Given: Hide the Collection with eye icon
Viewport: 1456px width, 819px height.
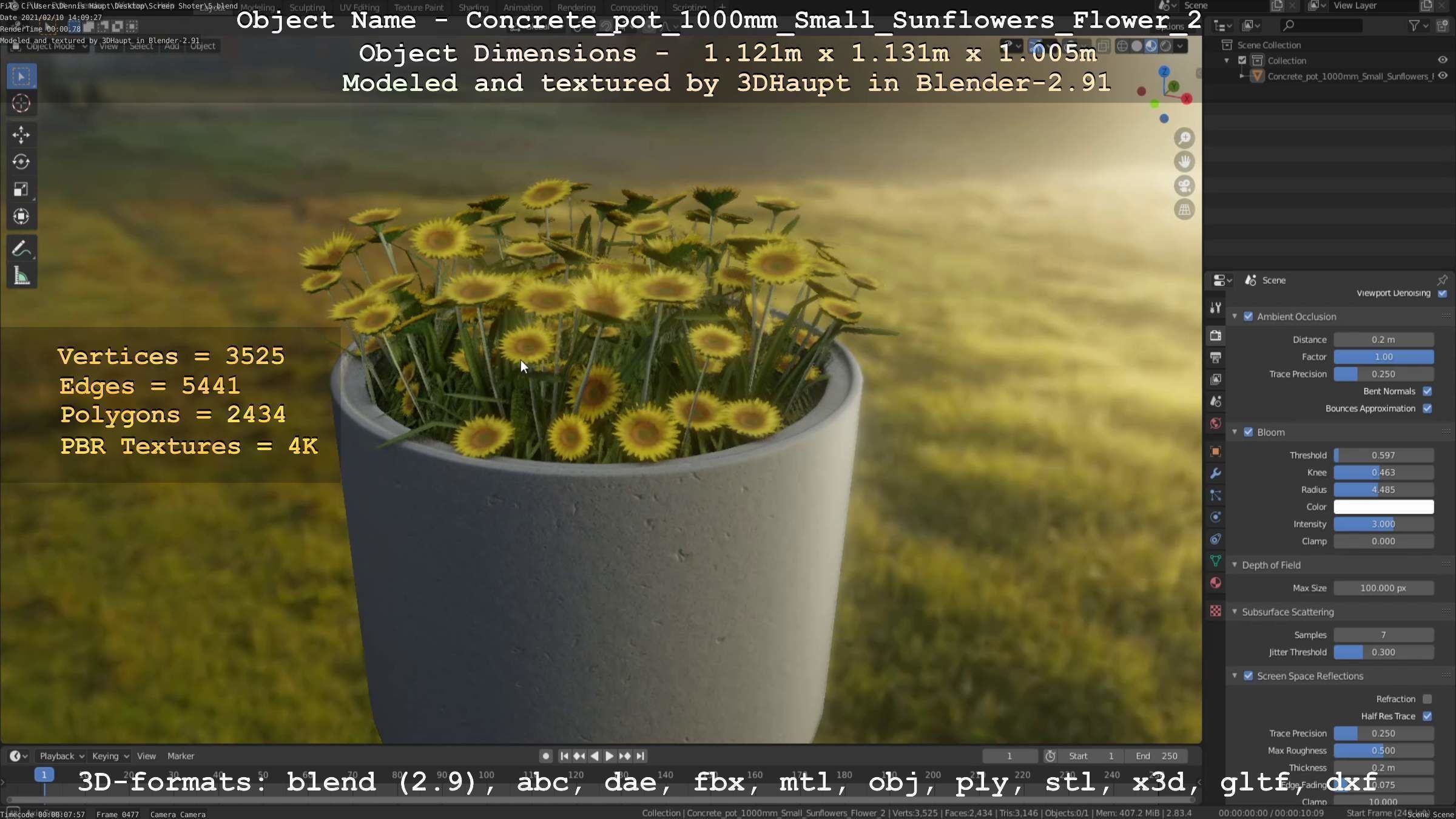Looking at the screenshot, I should point(1443,60).
